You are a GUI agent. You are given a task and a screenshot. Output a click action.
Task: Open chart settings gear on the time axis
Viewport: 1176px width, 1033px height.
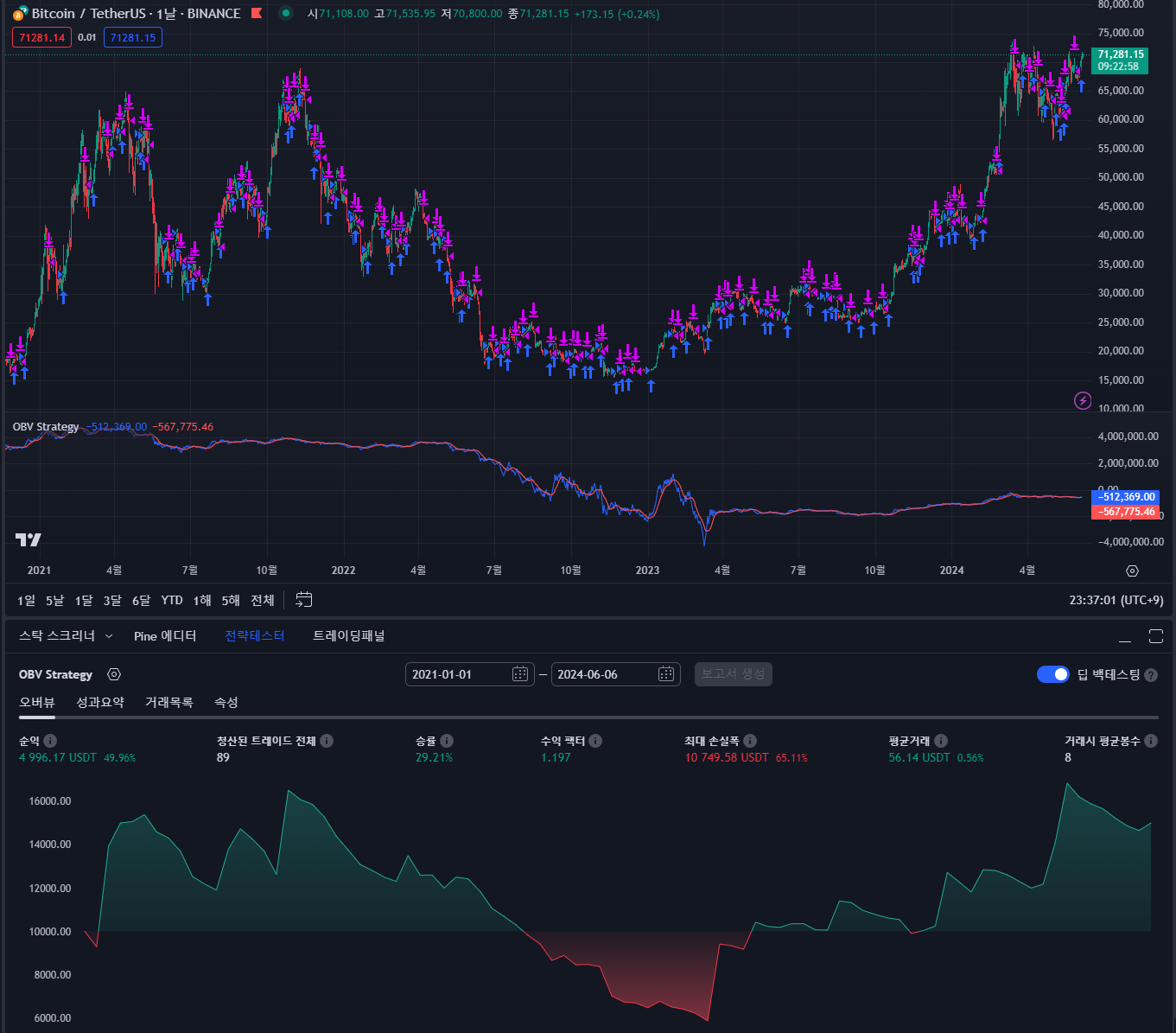pos(1132,571)
